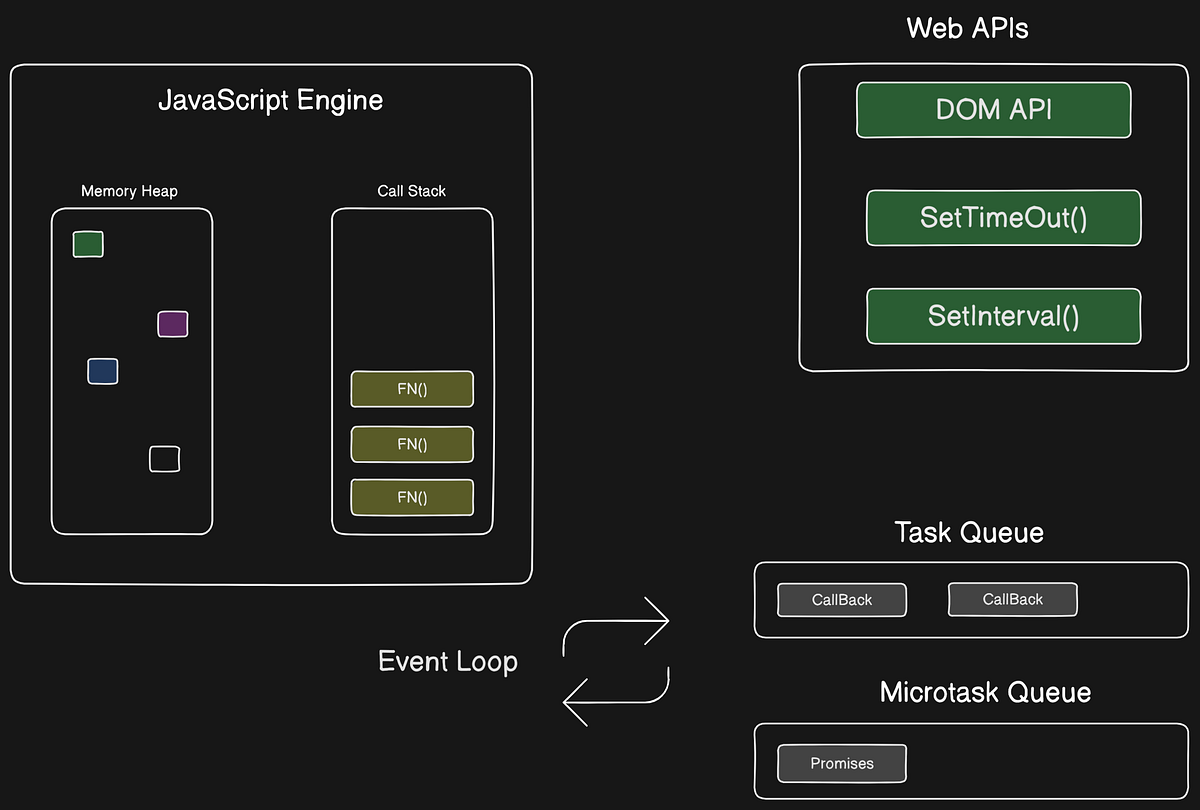Select the purple memory heap block
1200x810 pixels.
point(172,324)
